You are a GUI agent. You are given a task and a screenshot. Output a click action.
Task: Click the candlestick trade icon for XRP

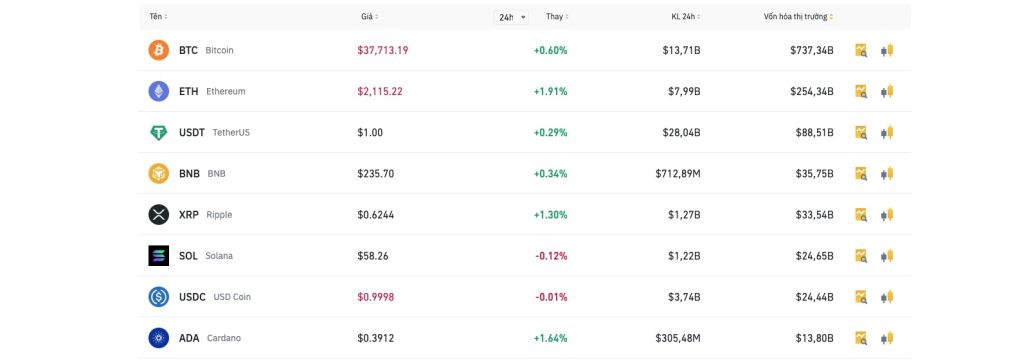click(887, 215)
